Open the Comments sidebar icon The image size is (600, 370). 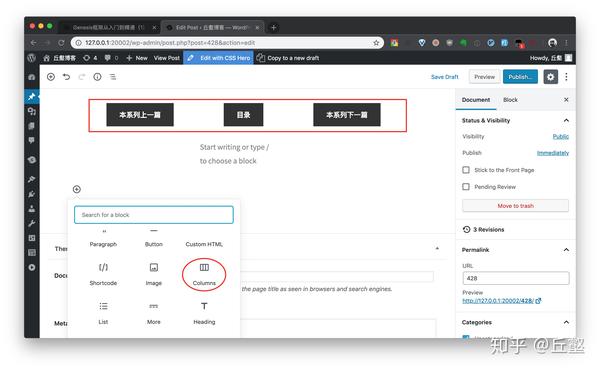[32, 140]
